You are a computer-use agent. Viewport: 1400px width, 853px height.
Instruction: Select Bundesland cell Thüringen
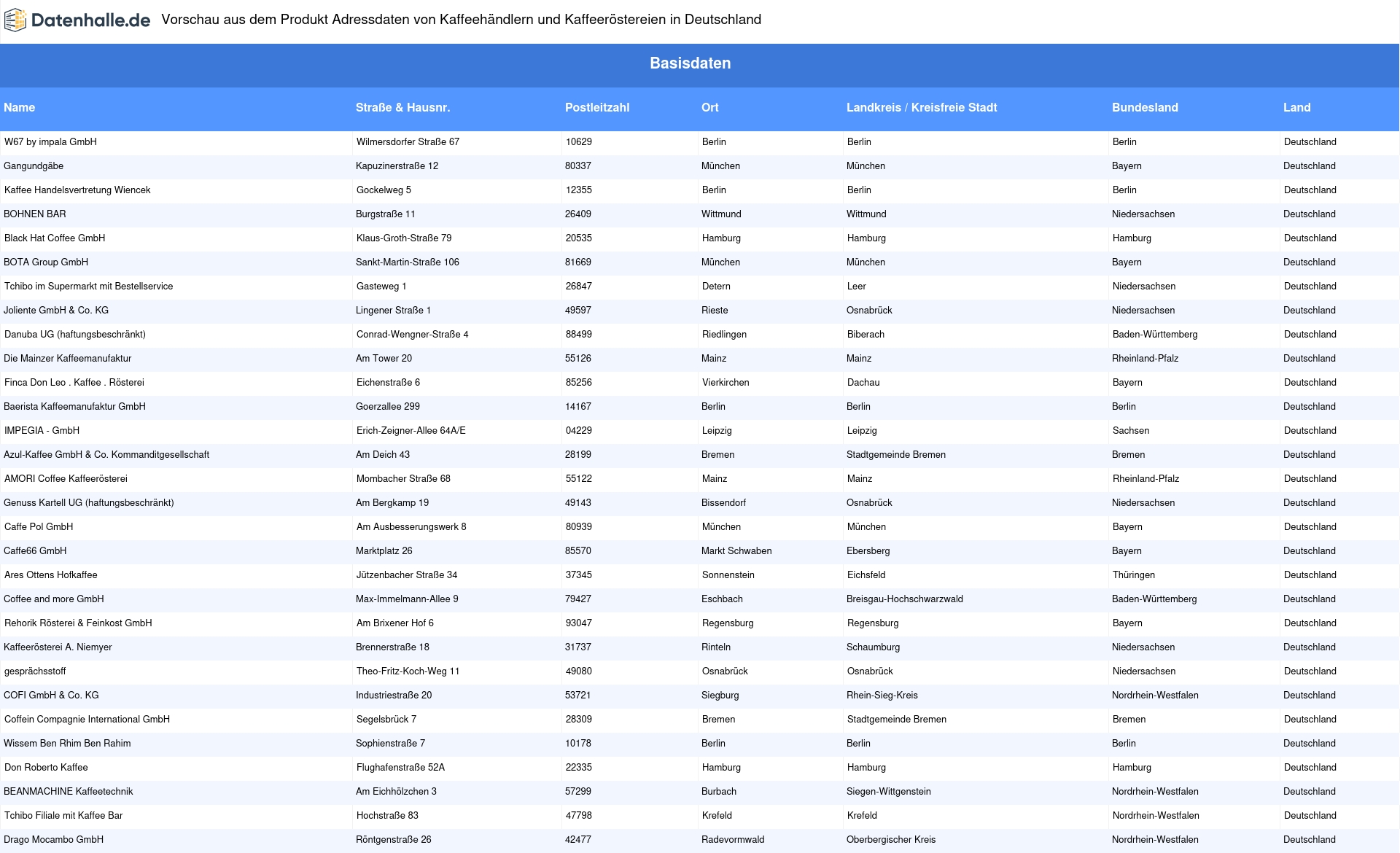[x=1134, y=575]
